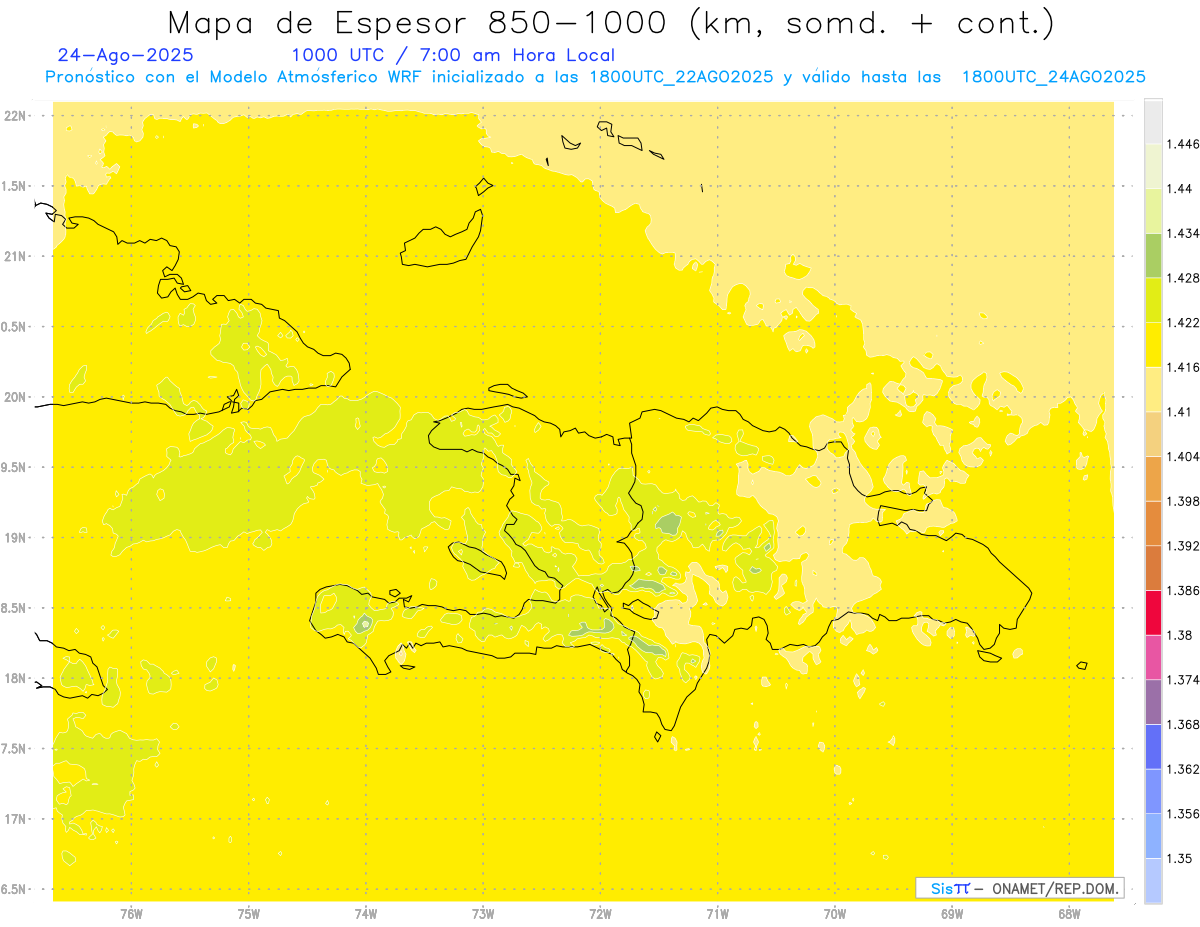Click the longitude axis label "69W"
1200x927 pixels.
(952, 914)
